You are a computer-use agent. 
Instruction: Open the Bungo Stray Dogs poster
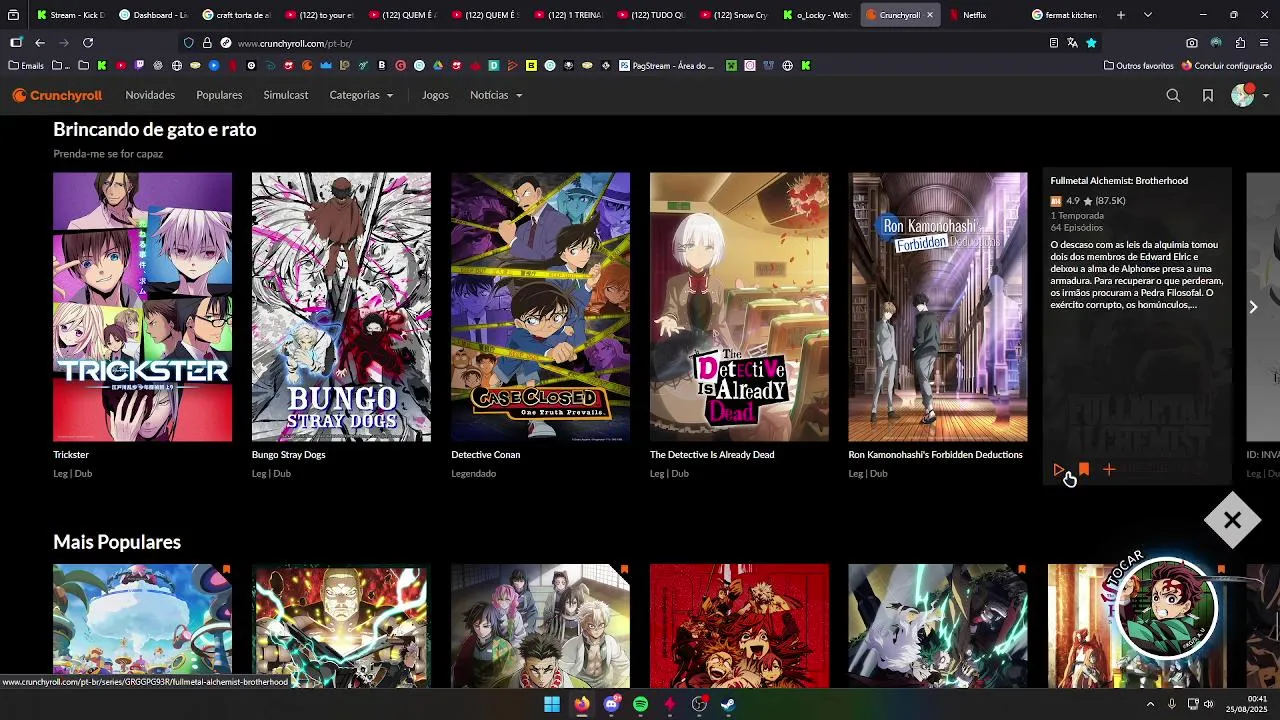pyautogui.click(x=341, y=307)
